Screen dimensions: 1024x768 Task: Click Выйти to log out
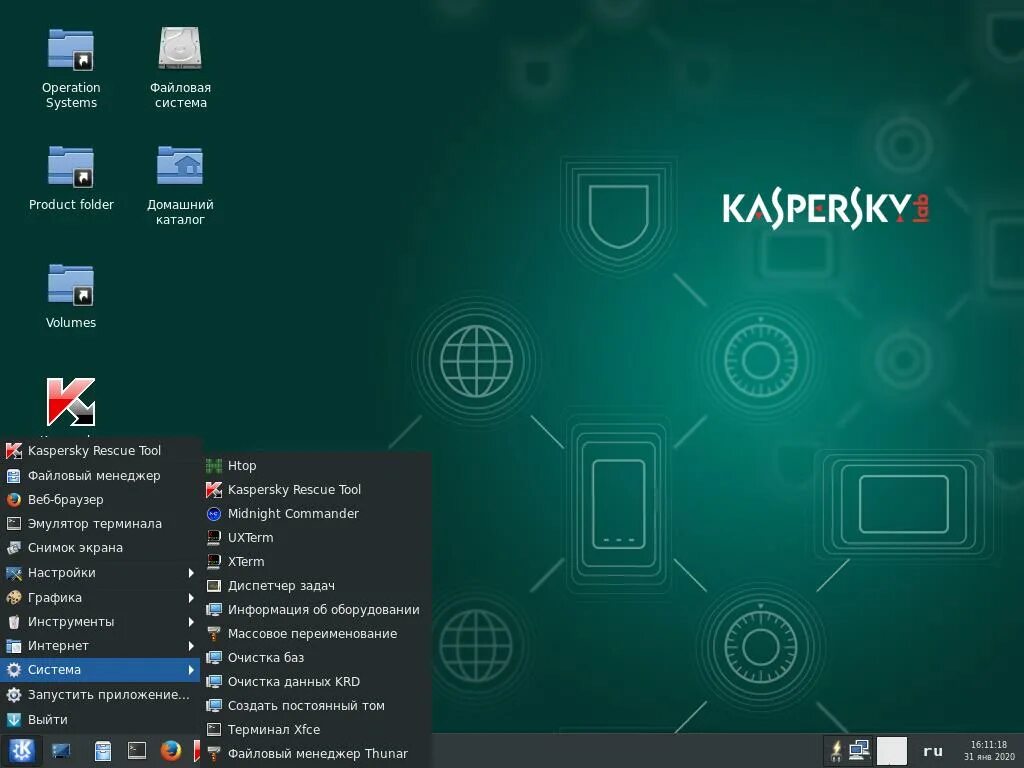click(x=101, y=720)
